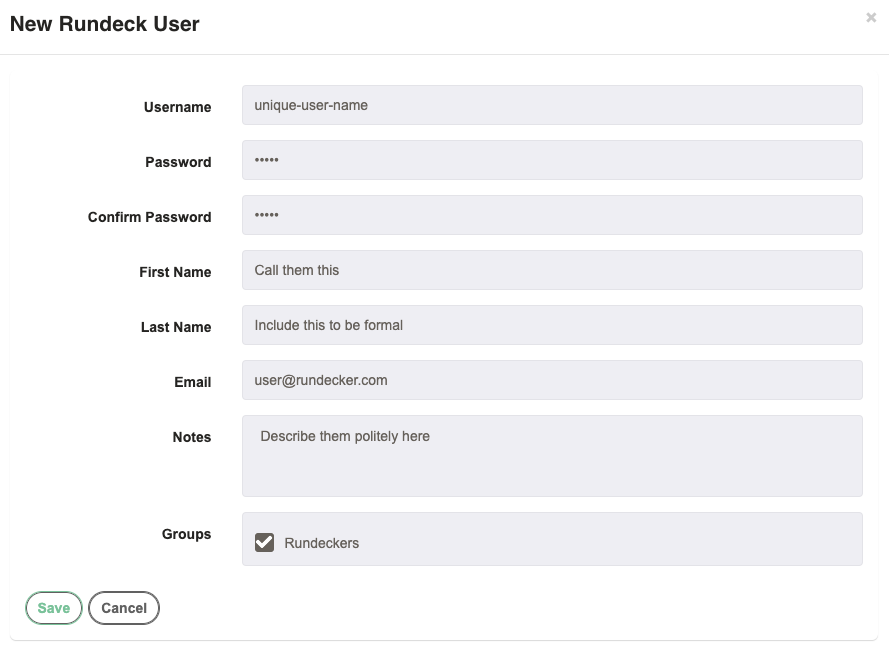889x650 pixels.
Task: Click inside the Notes text area
Action: 551,456
